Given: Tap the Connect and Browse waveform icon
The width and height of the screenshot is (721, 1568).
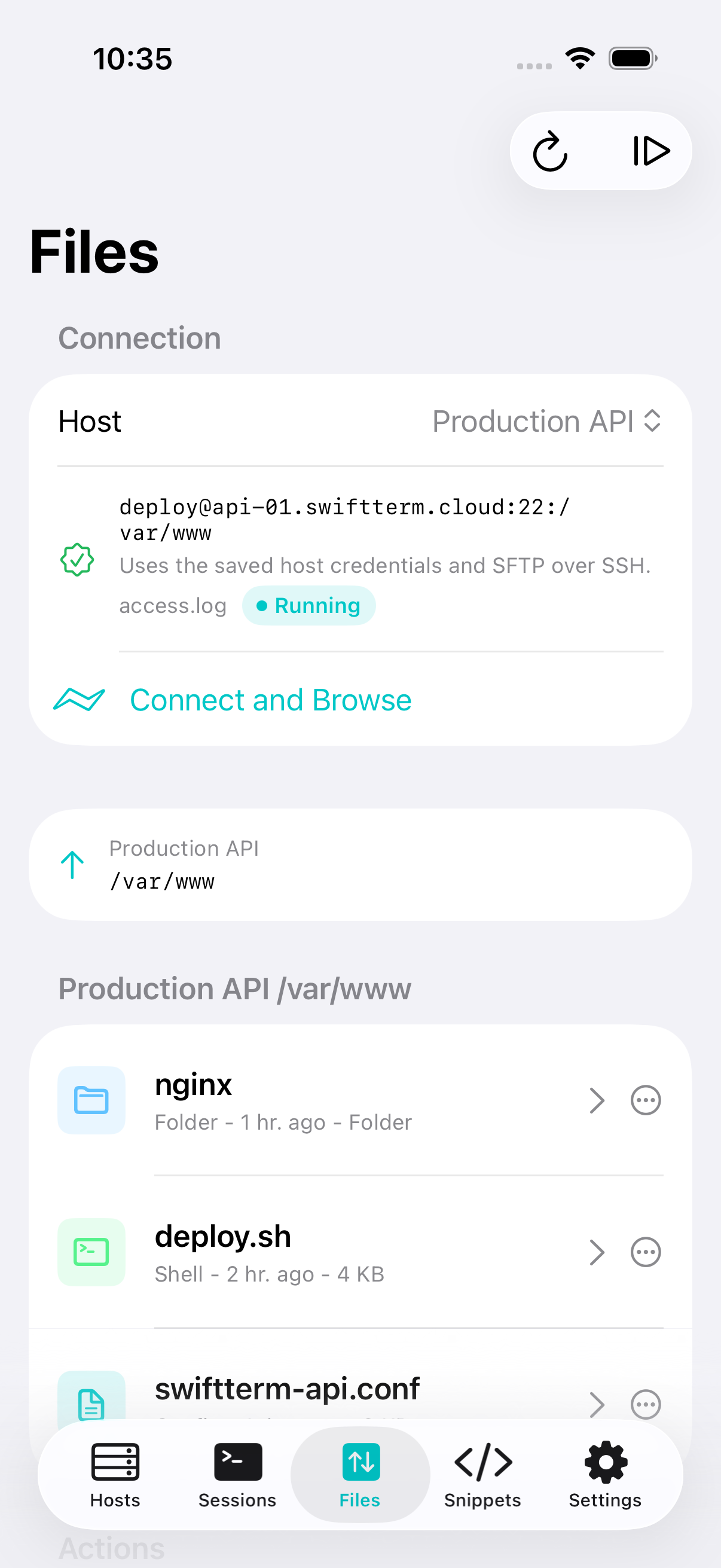Looking at the screenshot, I should click(x=79, y=700).
